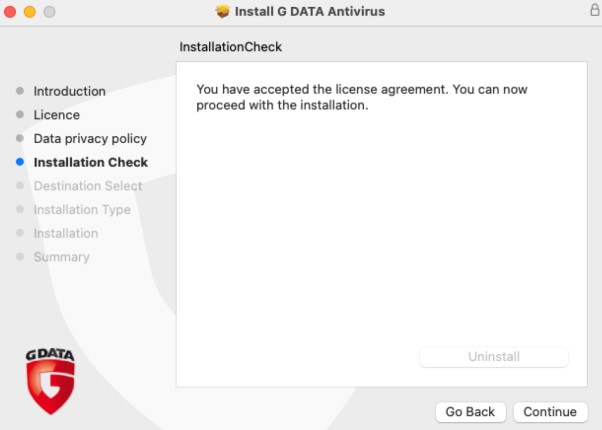Screen dimensions: 602x430
Task: Click the bullet next to Data privacy policy
Action: [20, 139]
